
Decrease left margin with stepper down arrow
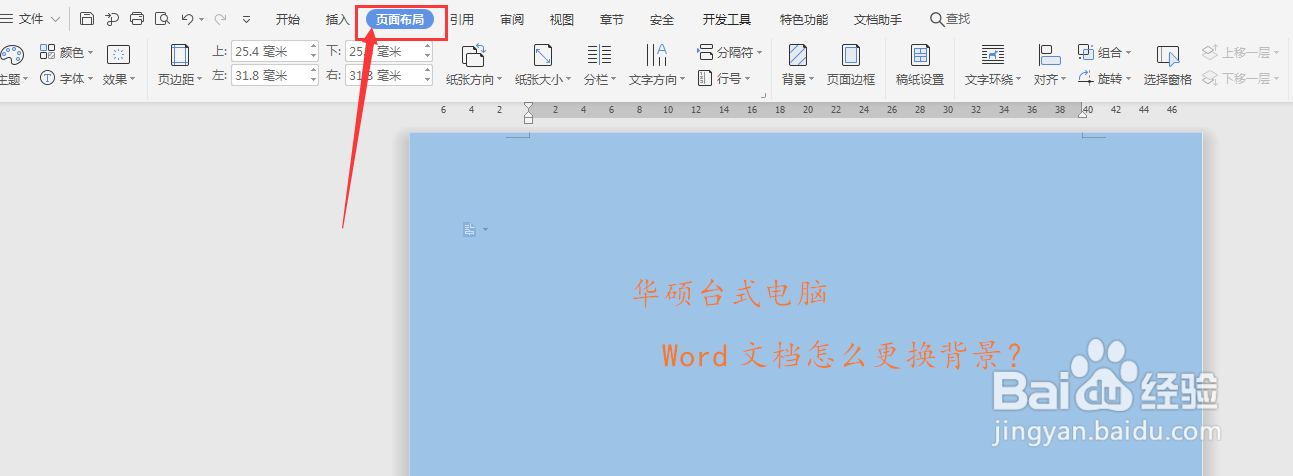pos(314,80)
